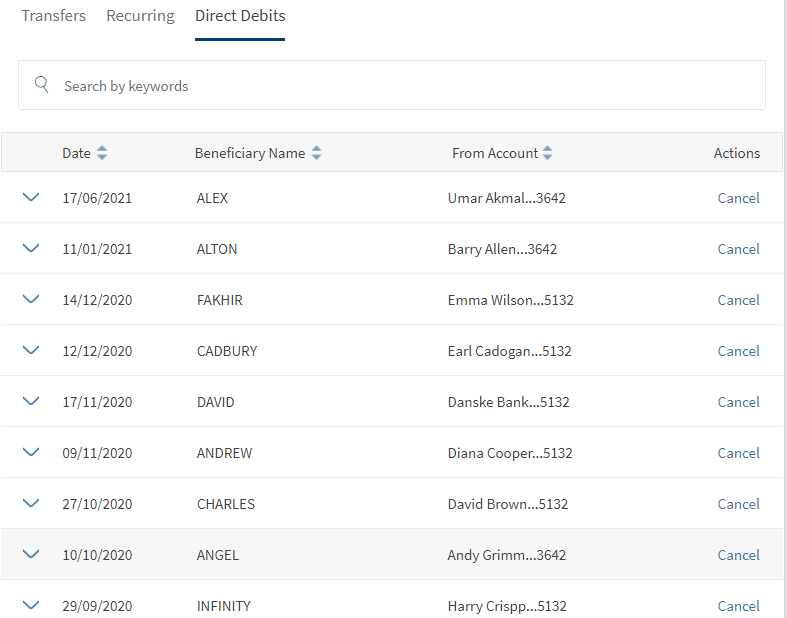Expand the FAKHIR row details
Viewport: 787px width, 618px height.
tap(31, 300)
